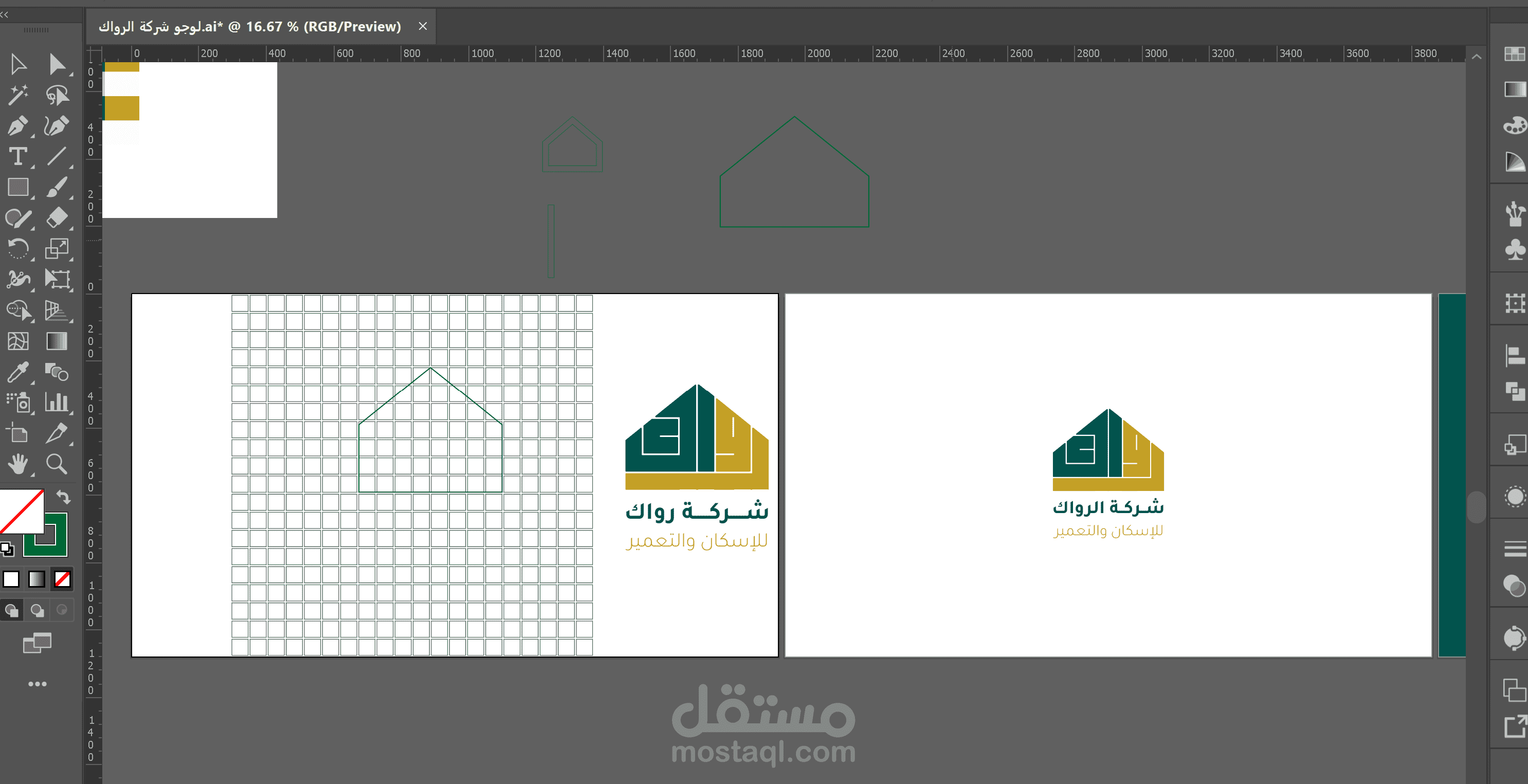
Task: Select the Magic Wand tool
Action: pyautogui.click(x=18, y=95)
